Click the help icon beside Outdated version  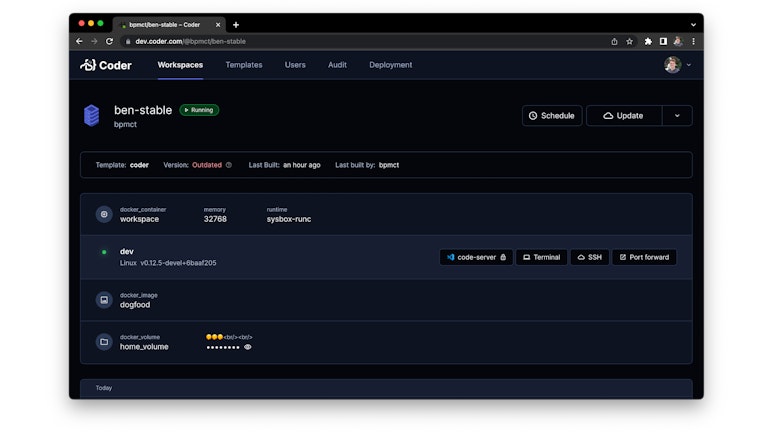coord(229,165)
